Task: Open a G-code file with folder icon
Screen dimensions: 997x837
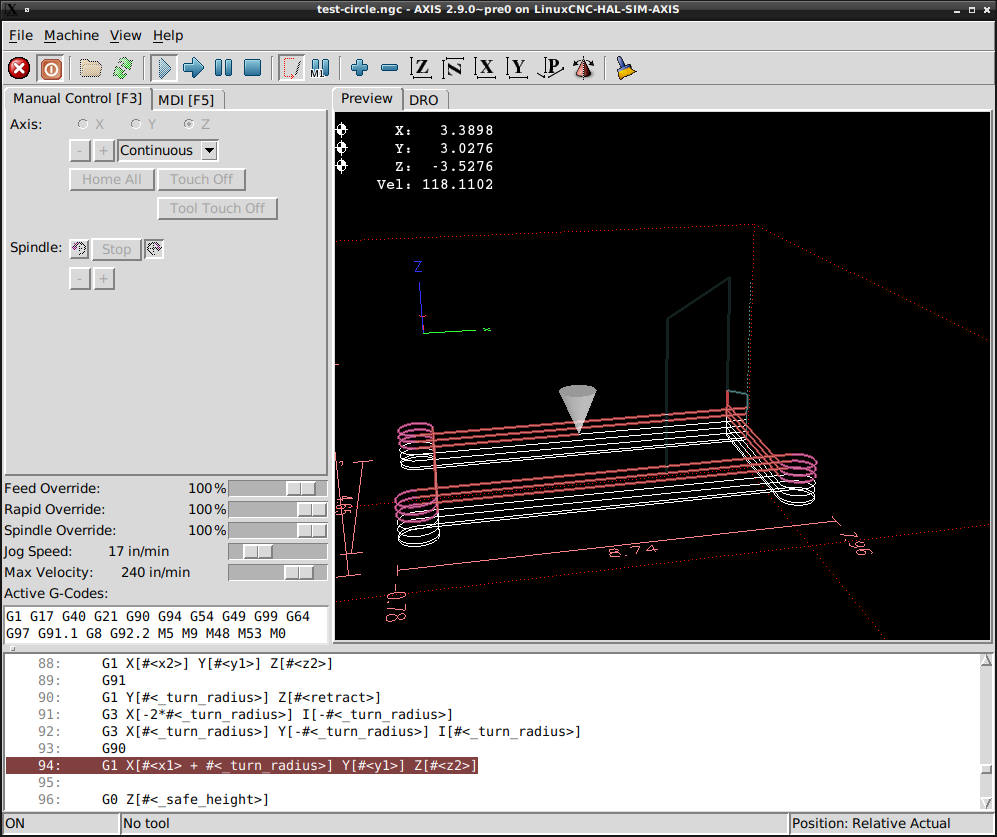Action: coord(91,68)
